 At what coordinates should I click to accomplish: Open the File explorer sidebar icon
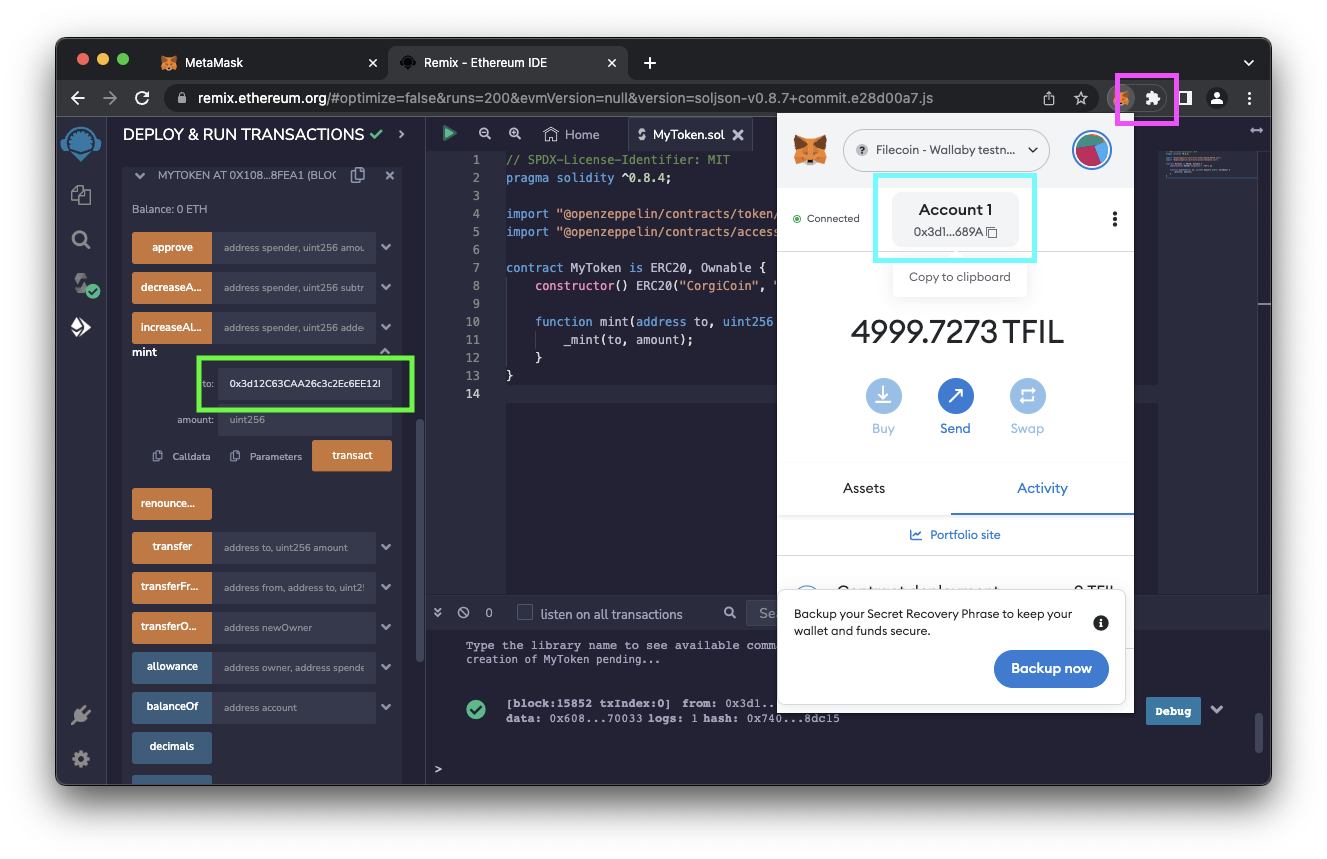pos(81,195)
